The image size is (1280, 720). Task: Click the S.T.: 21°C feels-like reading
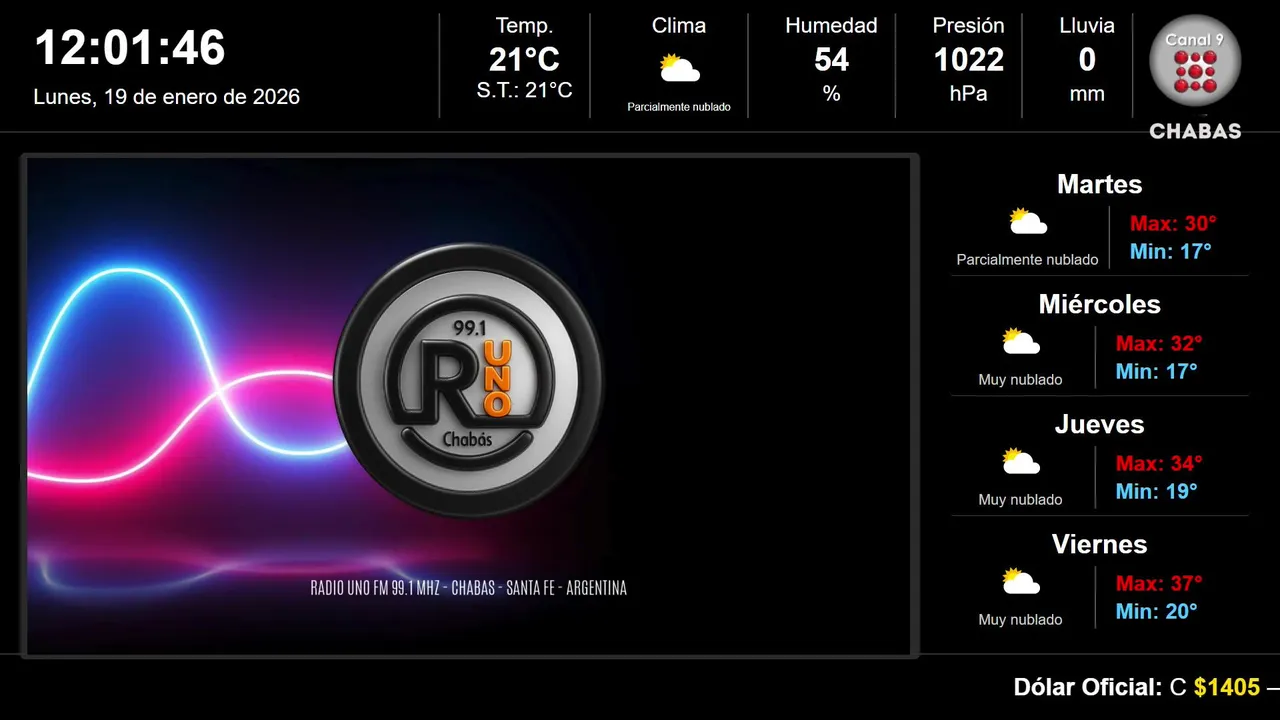tap(524, 91)
